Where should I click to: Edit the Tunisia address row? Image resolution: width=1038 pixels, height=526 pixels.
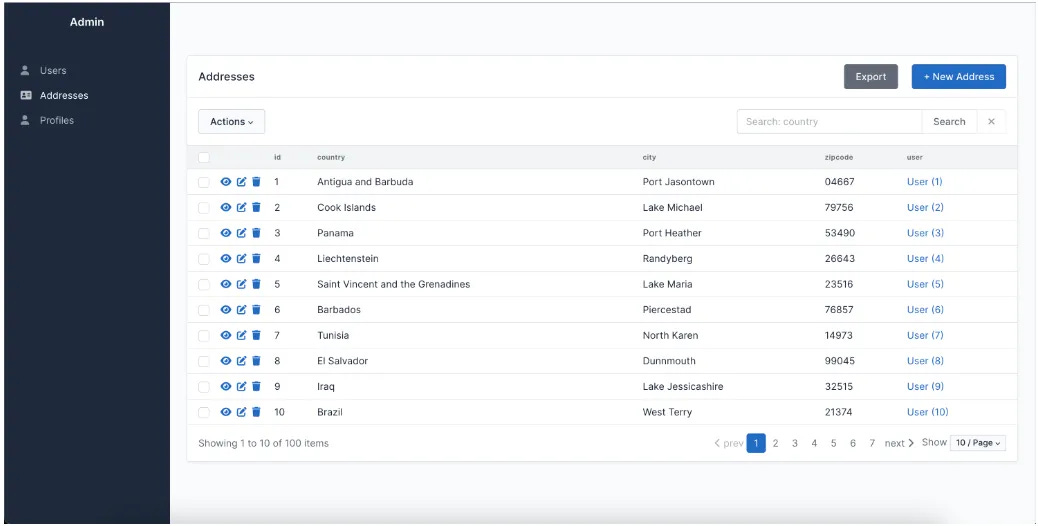click(x=242, y=335)
